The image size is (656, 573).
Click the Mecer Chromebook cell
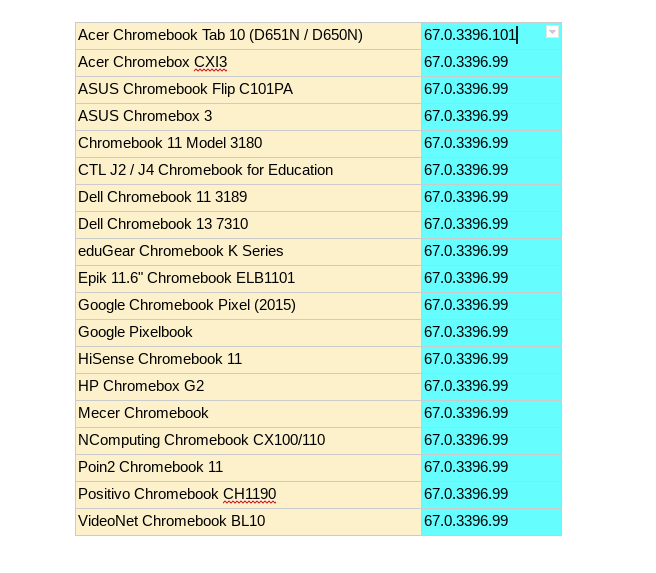144,414
